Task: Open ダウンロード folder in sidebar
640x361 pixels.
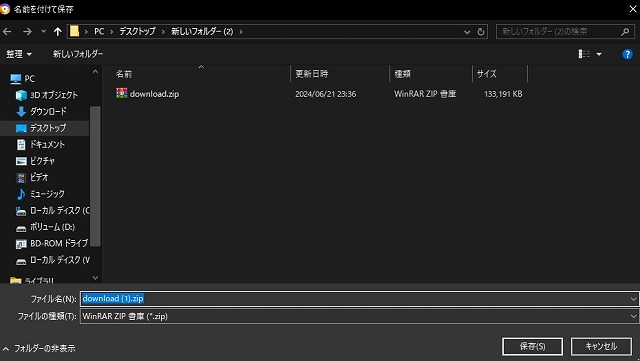Action: pyautogui.click(x=48, y=111)
